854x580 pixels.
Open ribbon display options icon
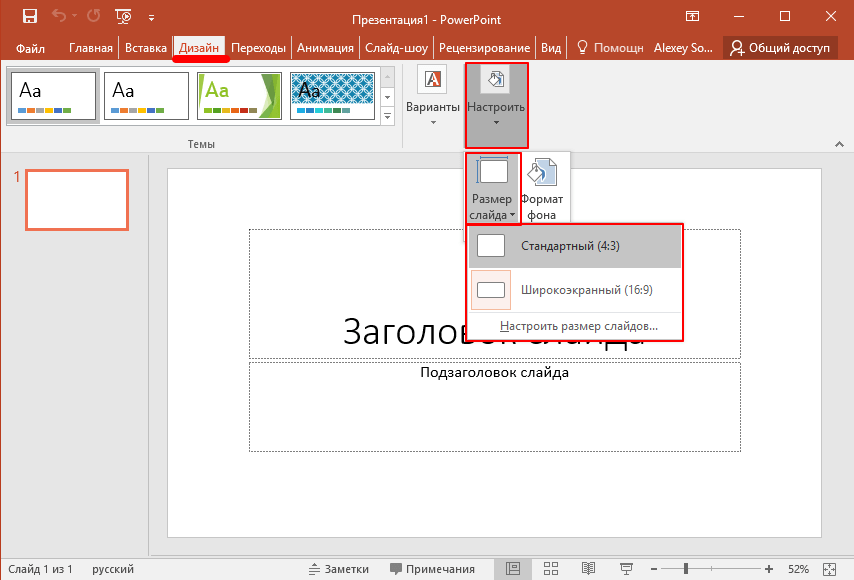coord(692,16)
